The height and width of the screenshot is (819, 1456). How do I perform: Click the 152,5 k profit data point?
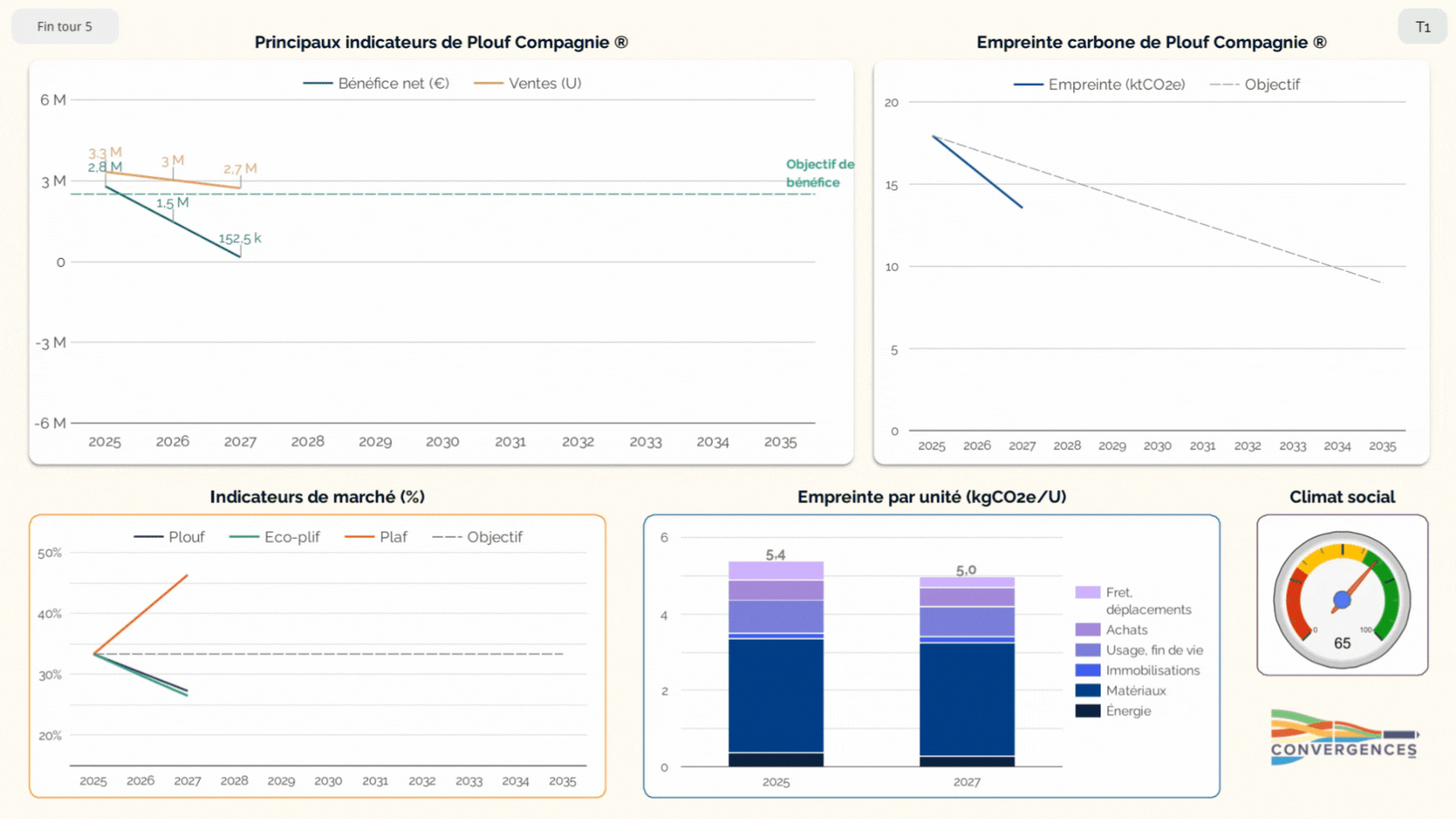240,257
